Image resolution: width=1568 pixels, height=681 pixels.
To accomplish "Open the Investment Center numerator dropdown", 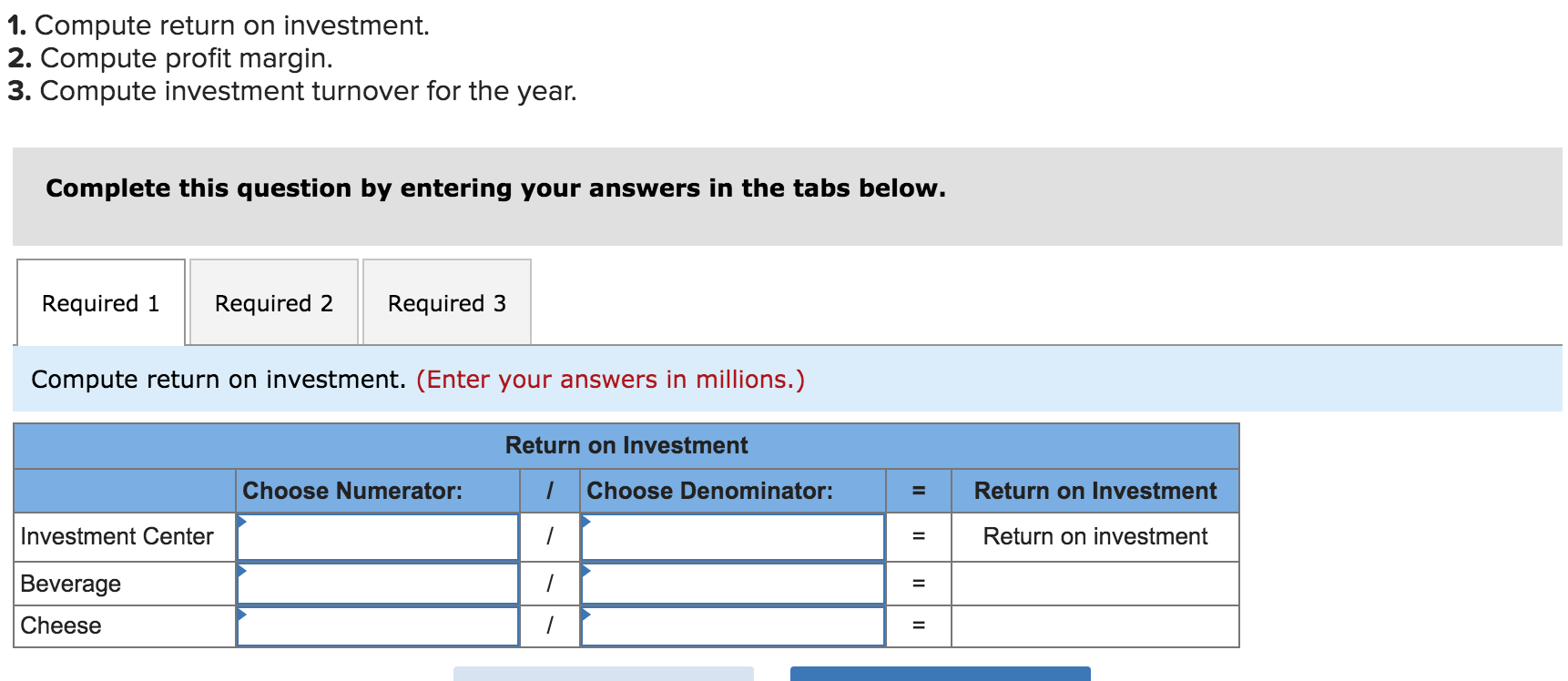I will (x=377, y=537).
